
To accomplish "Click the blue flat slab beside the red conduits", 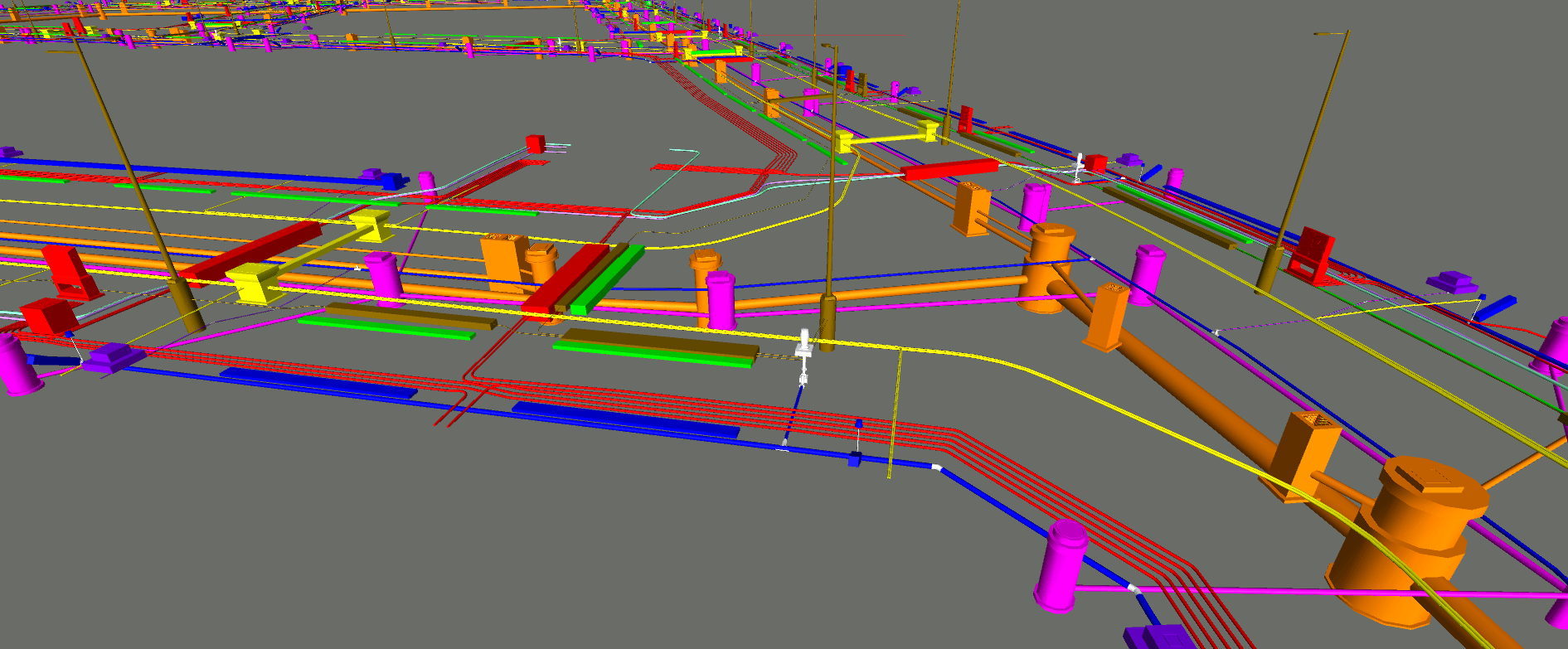I will [x=625, y=420].
